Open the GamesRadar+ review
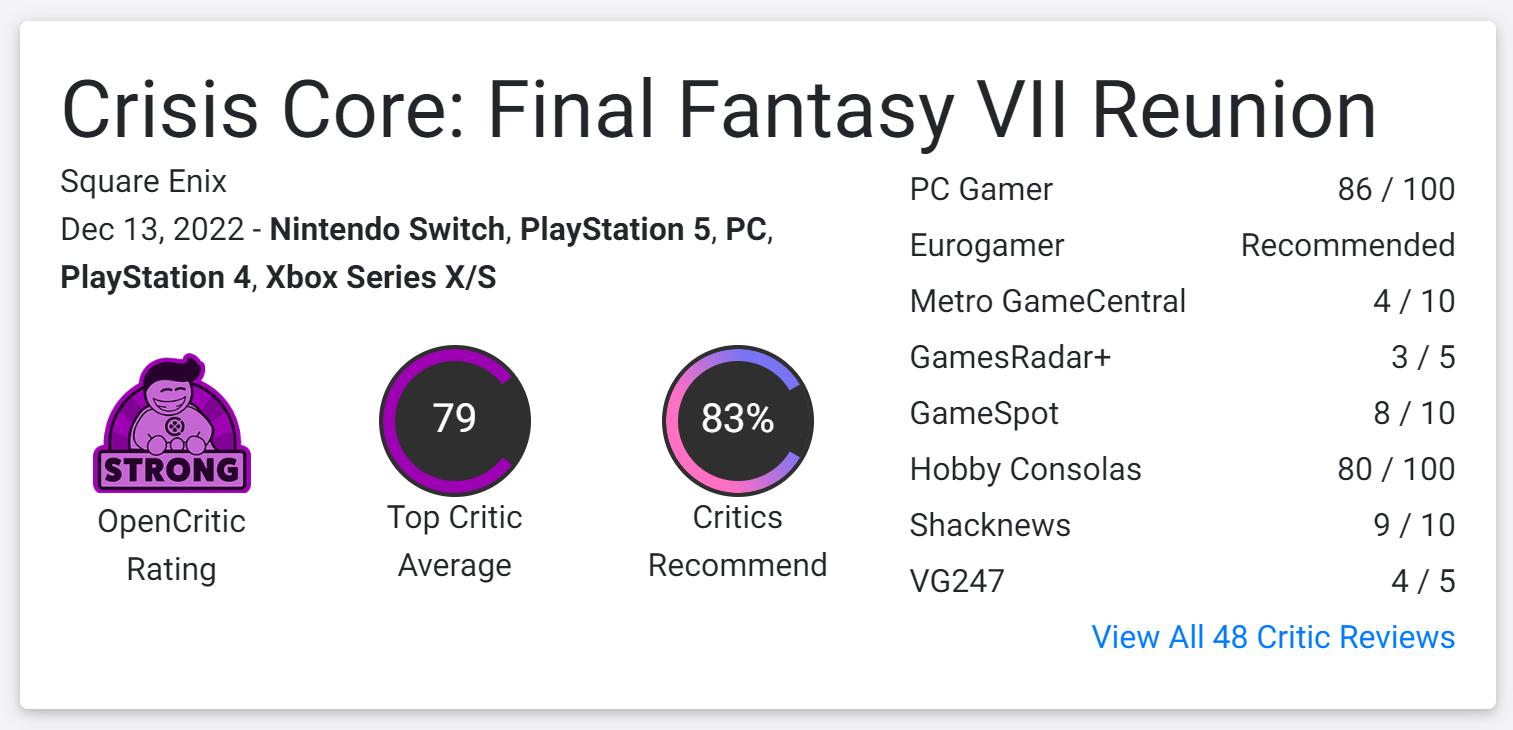The image size is (1513, 730). click(x=1010, y=357)
